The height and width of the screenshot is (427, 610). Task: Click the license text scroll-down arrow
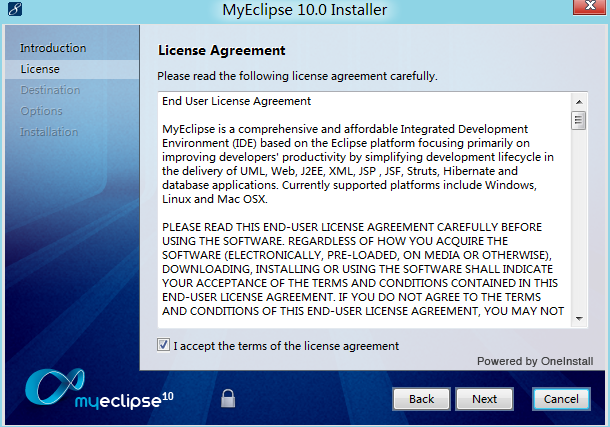point(579,318)
